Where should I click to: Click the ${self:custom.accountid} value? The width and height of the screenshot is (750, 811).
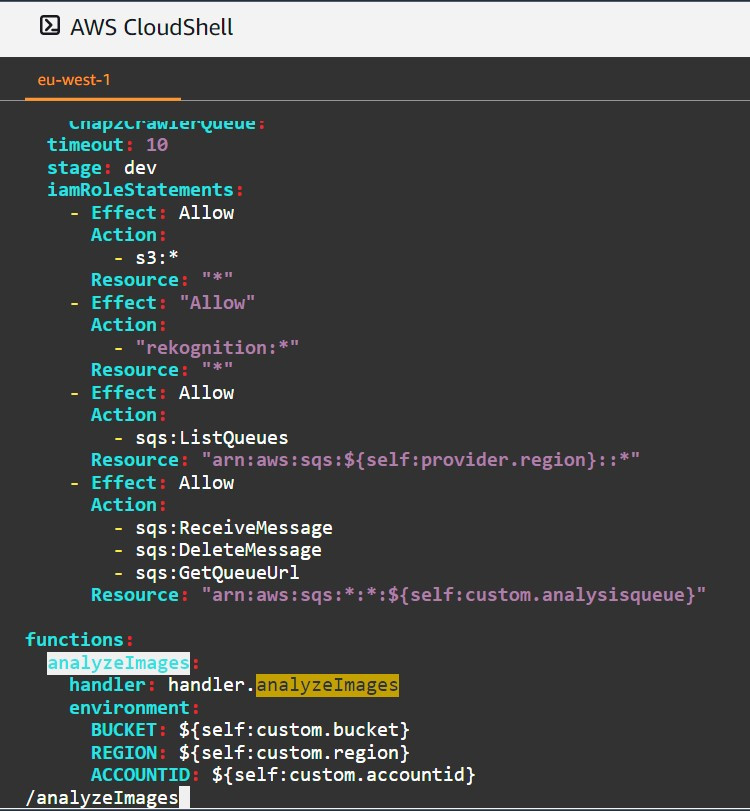pyautogui.click(x=343, y=775)
